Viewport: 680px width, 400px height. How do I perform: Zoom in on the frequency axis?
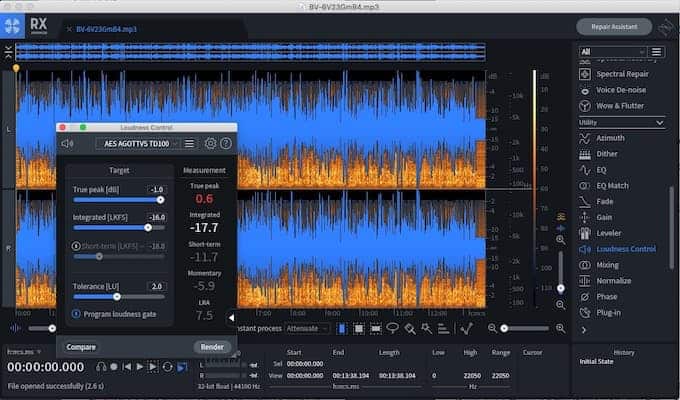560,239
